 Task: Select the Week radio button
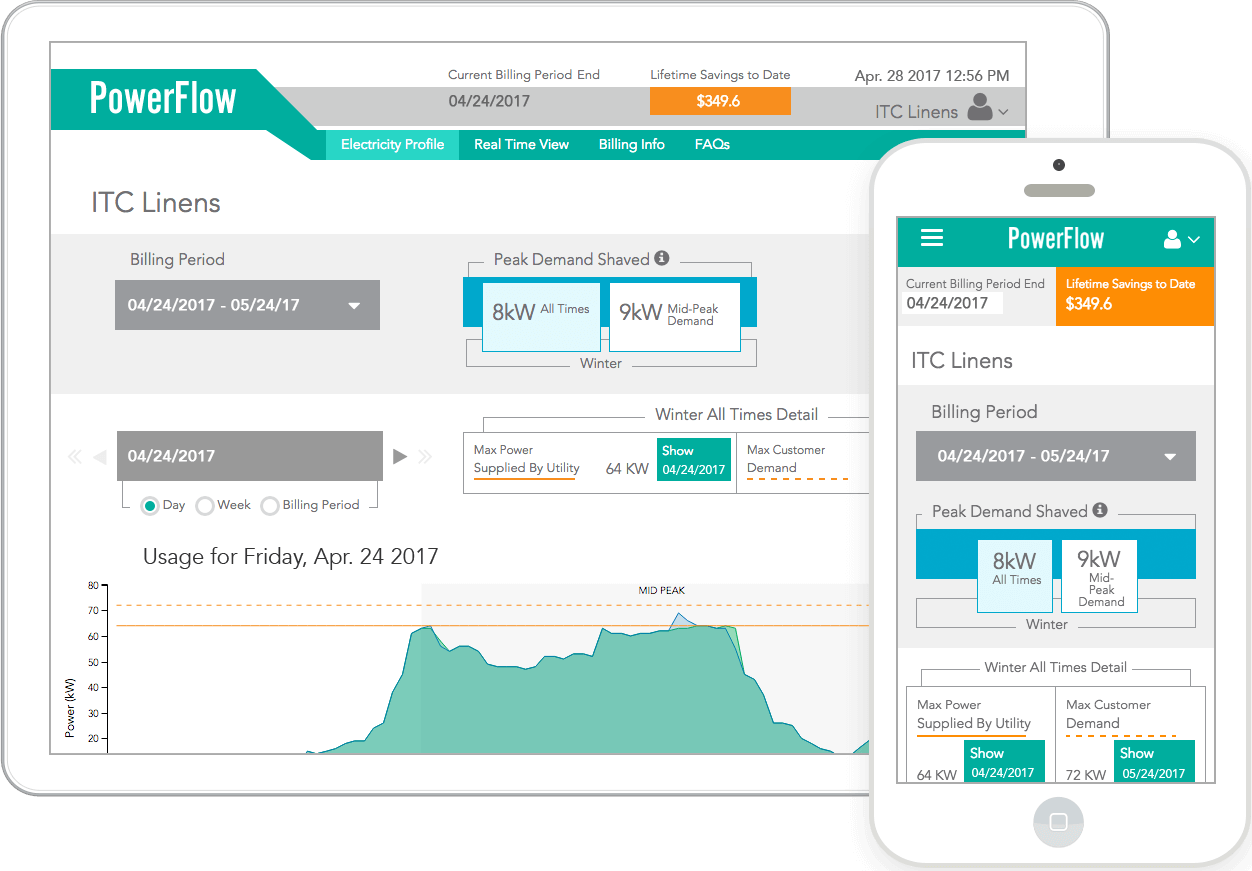point(205,506)
